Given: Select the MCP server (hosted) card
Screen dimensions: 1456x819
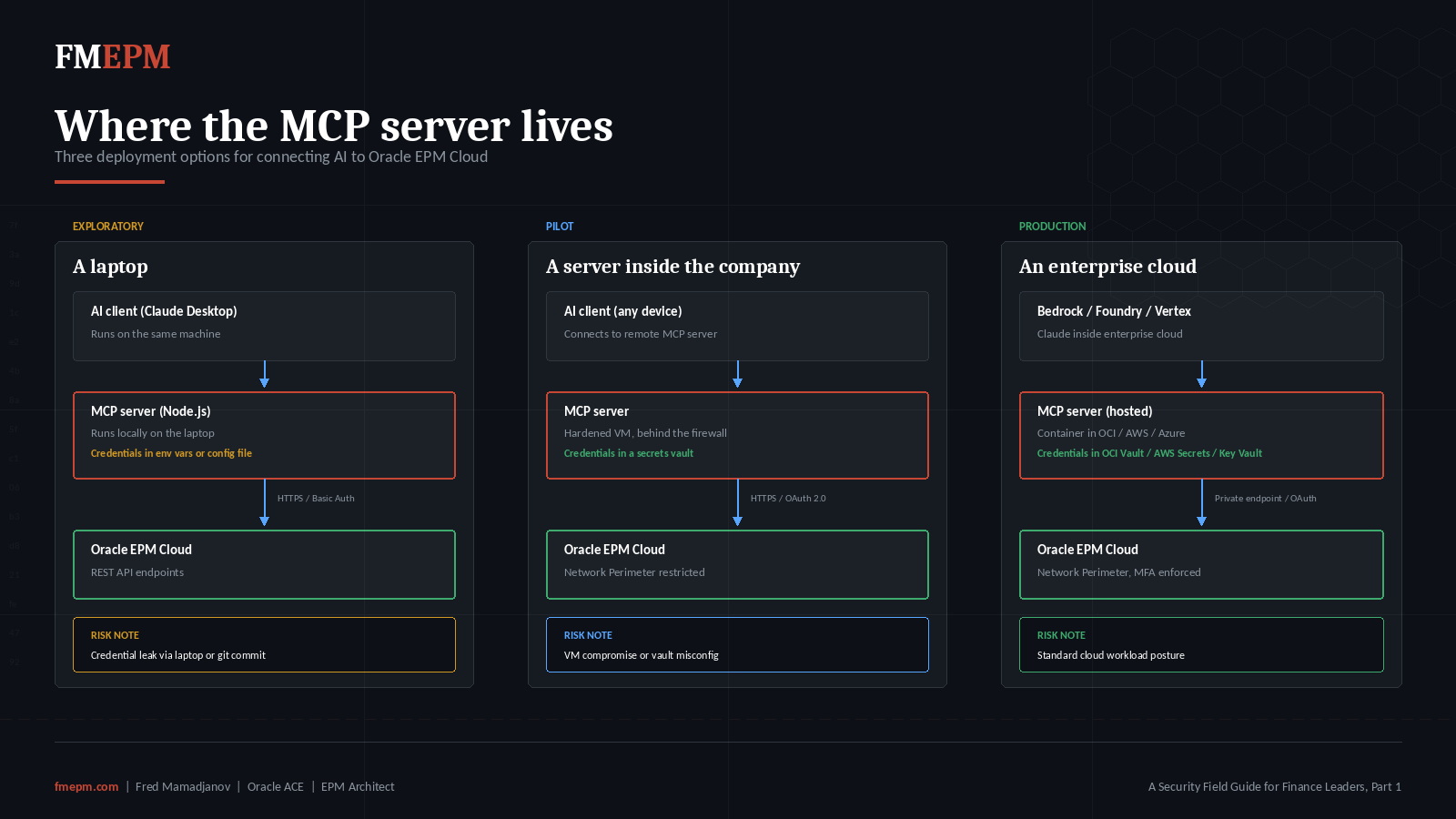Looking at the screenshot, I should [1201, 435].
